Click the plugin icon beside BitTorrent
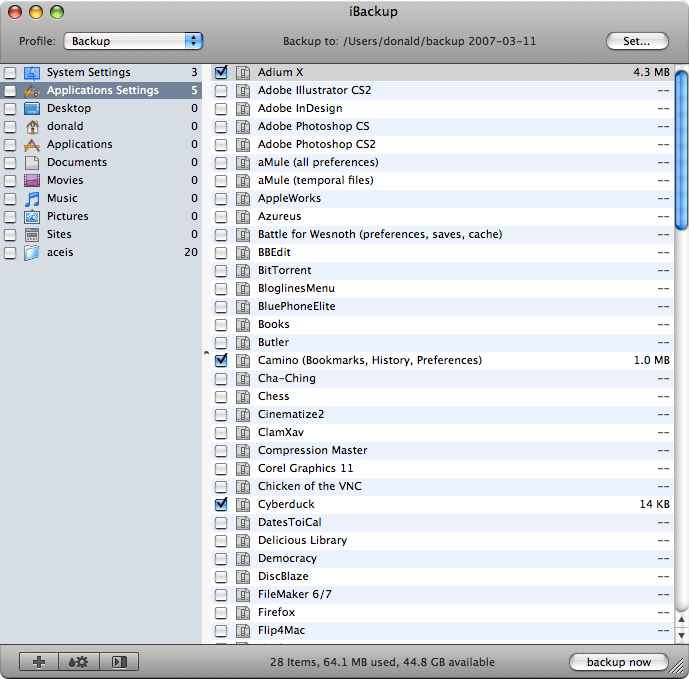 243,271
